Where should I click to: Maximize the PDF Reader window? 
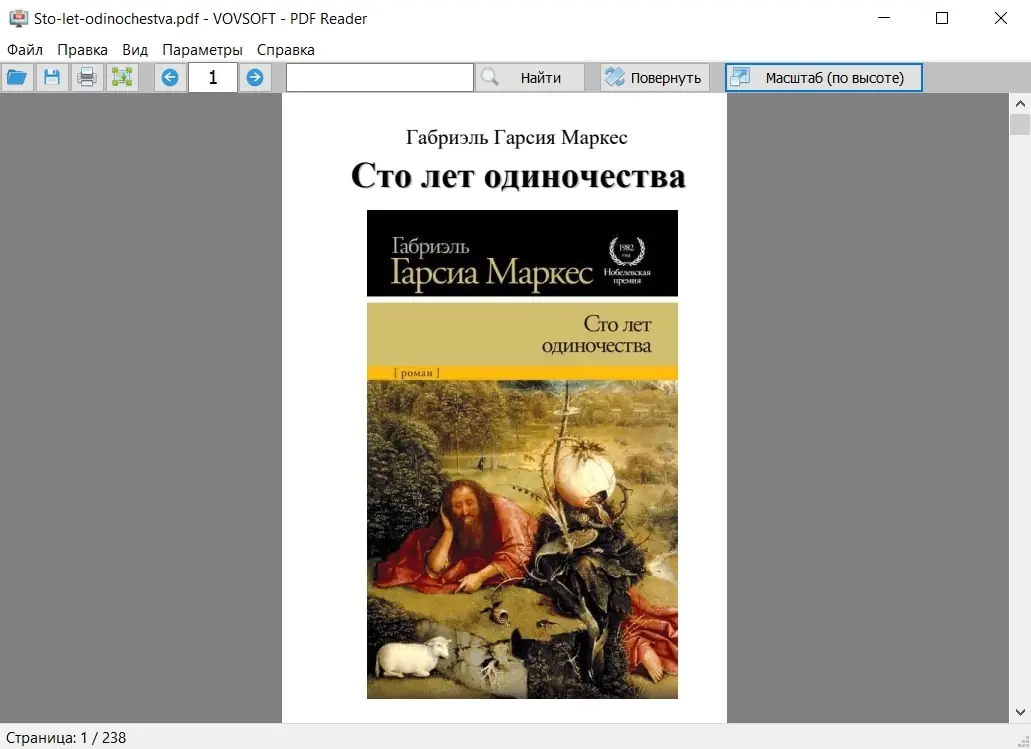click(942, 18)
